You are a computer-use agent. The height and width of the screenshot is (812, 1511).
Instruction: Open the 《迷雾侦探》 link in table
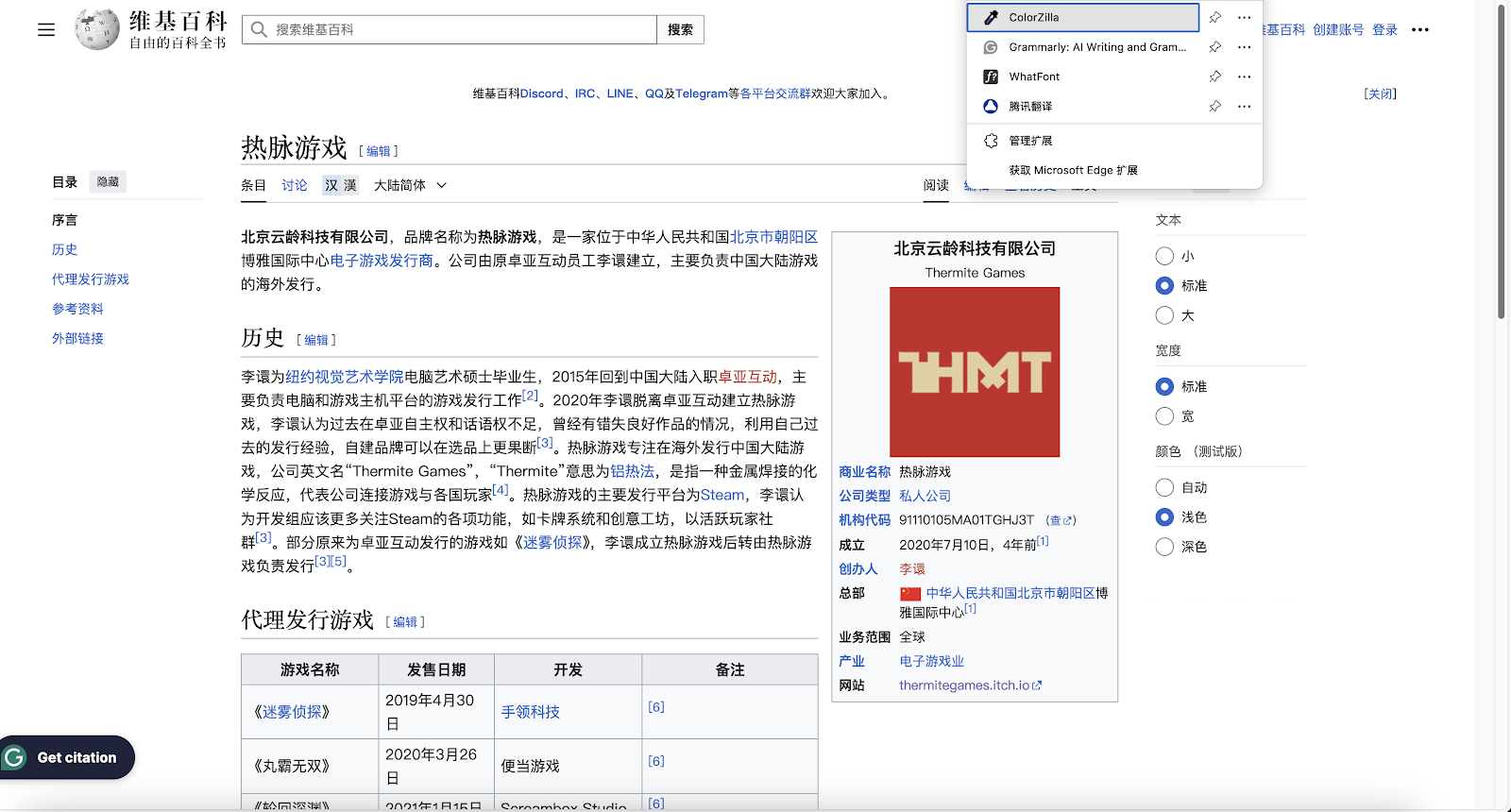(293, 712)
